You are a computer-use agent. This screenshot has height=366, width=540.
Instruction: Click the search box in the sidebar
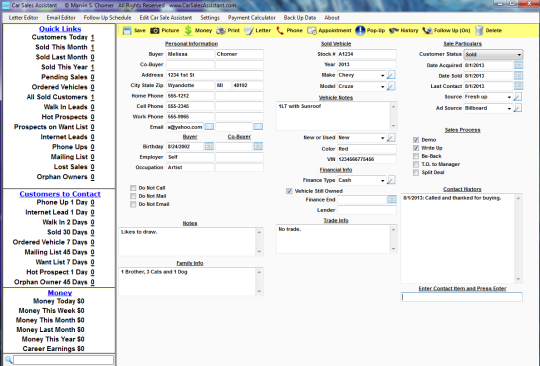pyautogui.click(x=63, y=360)
